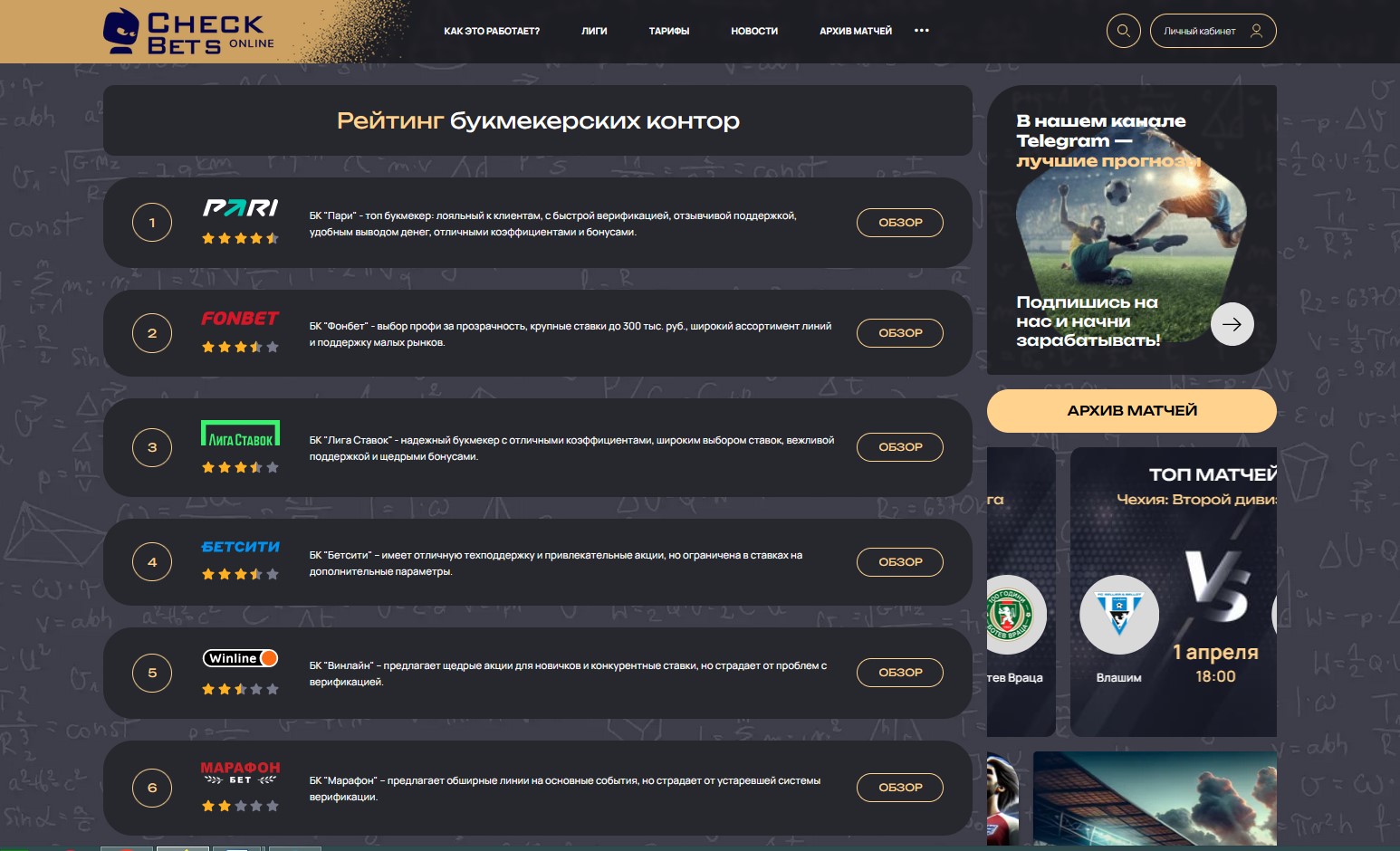The image size is (1400, 851).
Task: Click the Winline logo
Action: click(x=240, y=657)
